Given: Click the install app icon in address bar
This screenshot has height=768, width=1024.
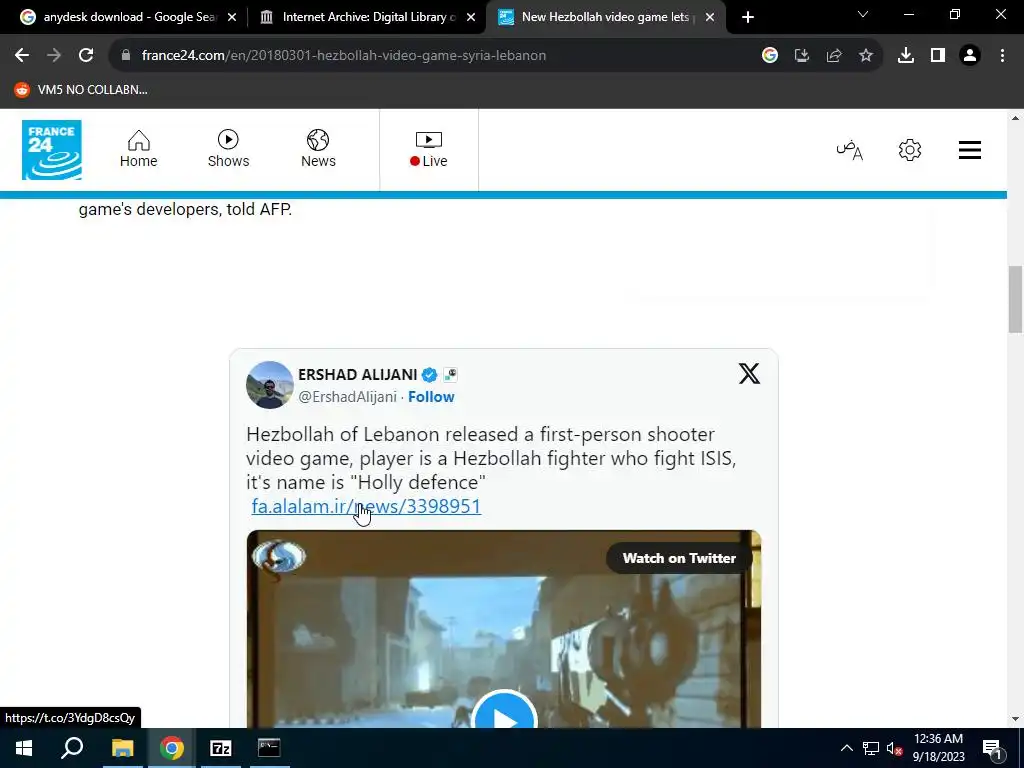Looking at the screenshot, I should point(802,56).
